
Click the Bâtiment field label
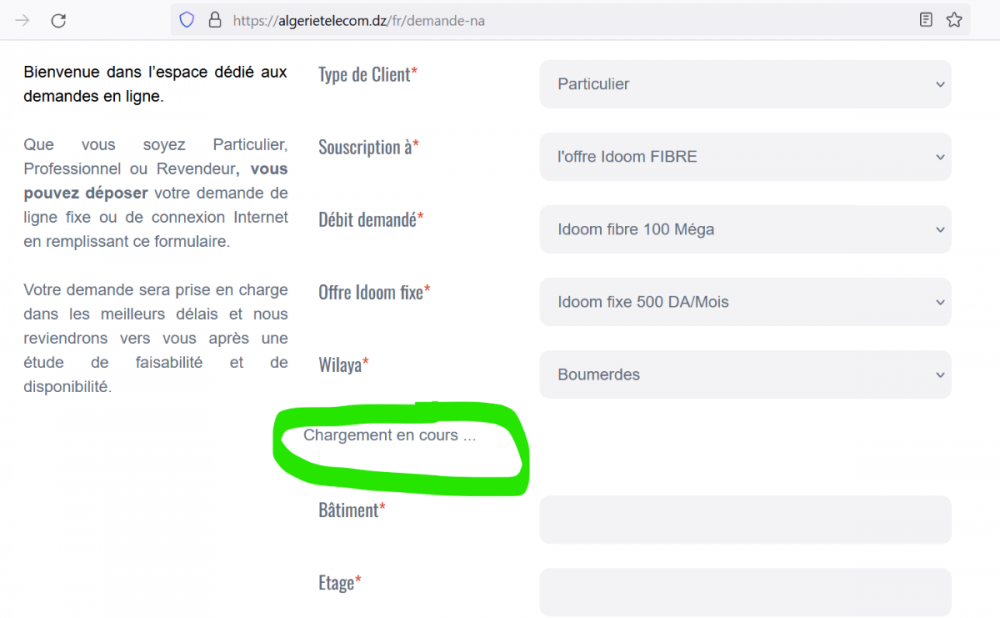[351, 510]
